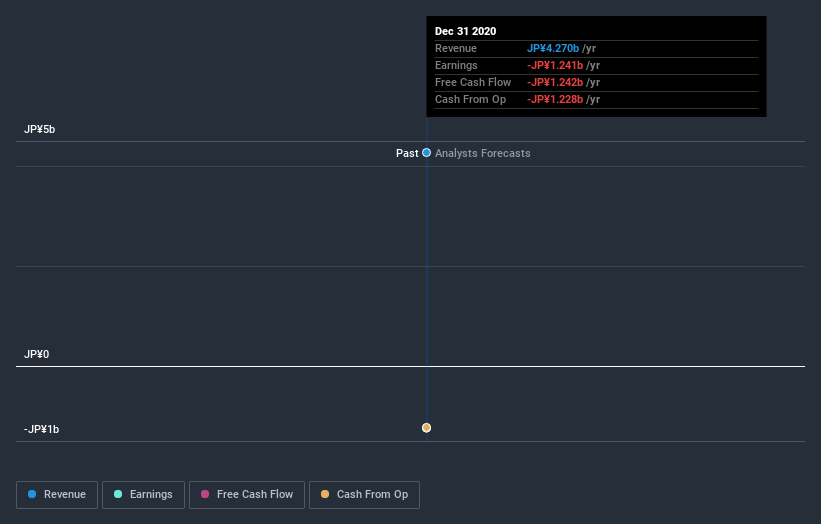Screen dimensions: 821x524
Task: Click the Dec 31 2020 tooltip header
Action: [x=465, y=31]
